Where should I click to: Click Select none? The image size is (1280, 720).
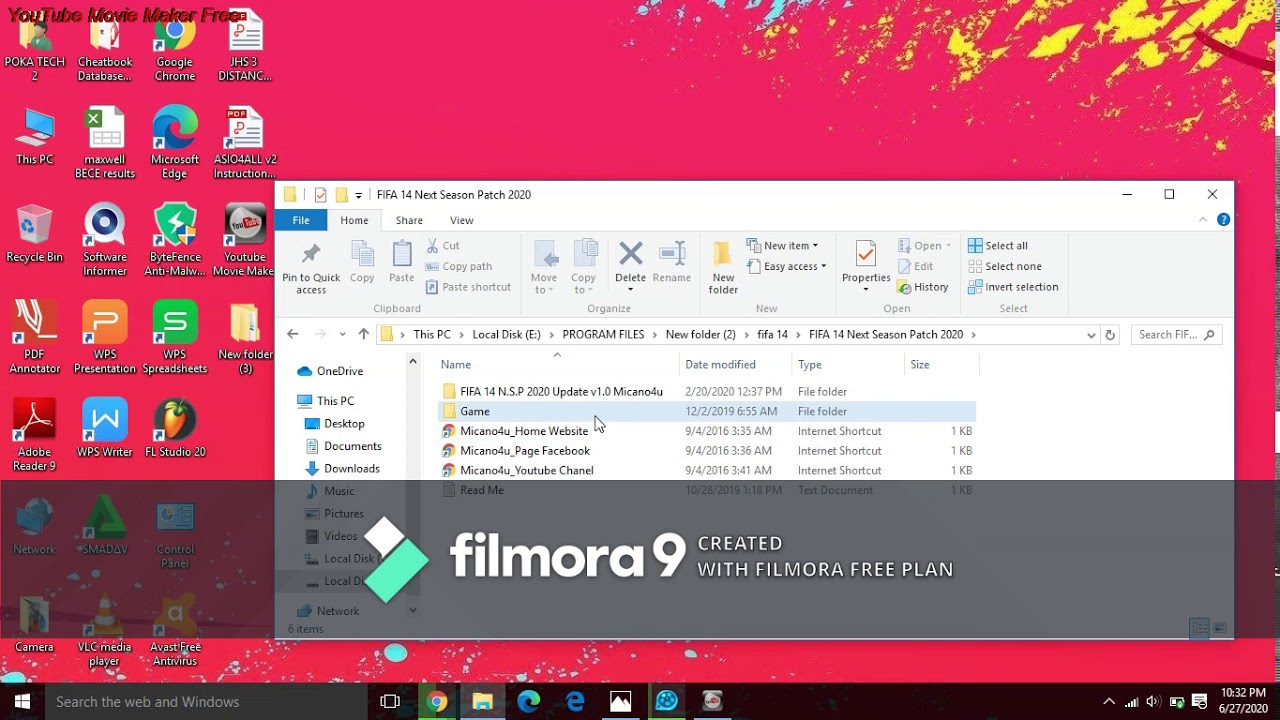[x=1005, y=266]
